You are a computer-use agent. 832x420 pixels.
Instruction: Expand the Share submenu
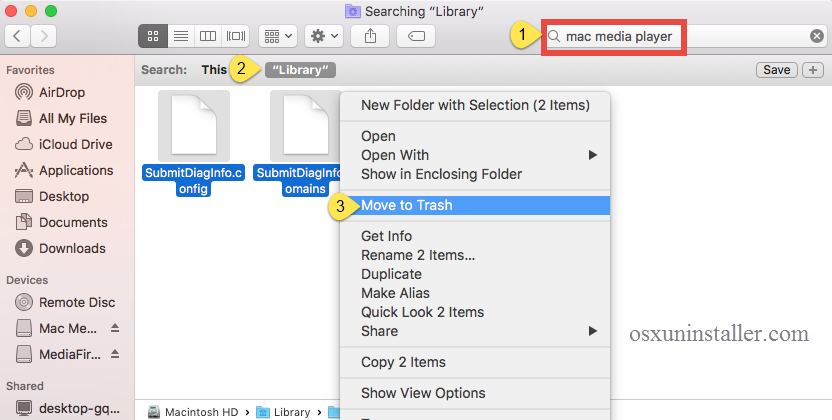click(593, 331)
